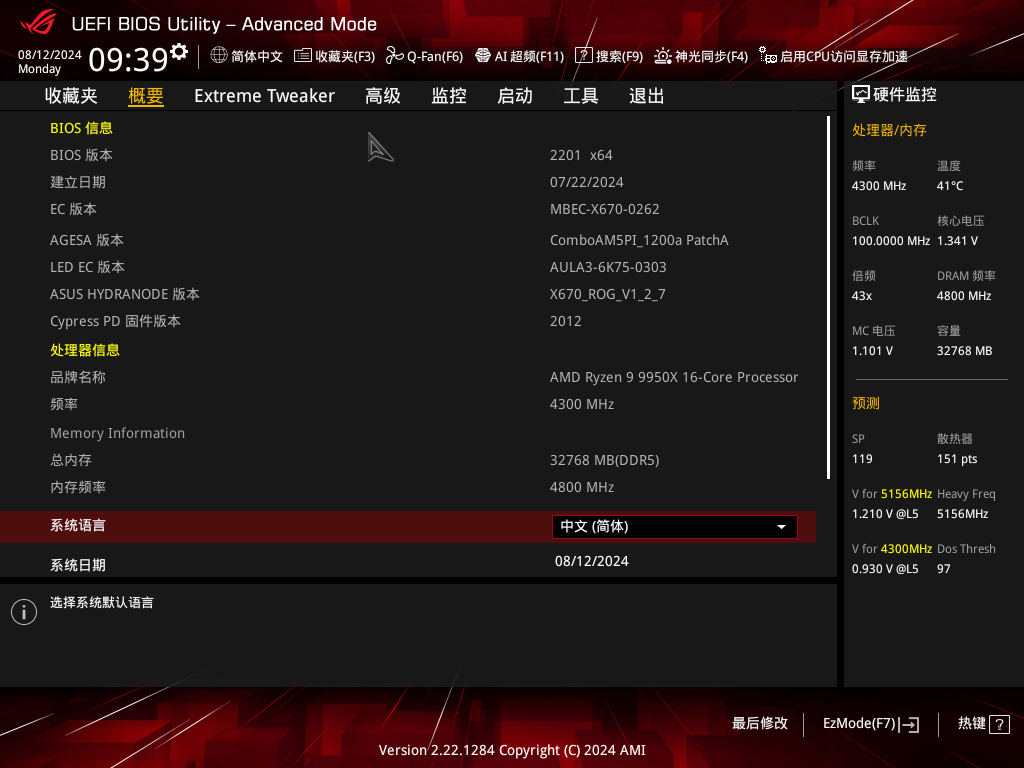Select the 概要 tab
The height and width of the screenshot is (768, 1024).
[x=146, y=96]
